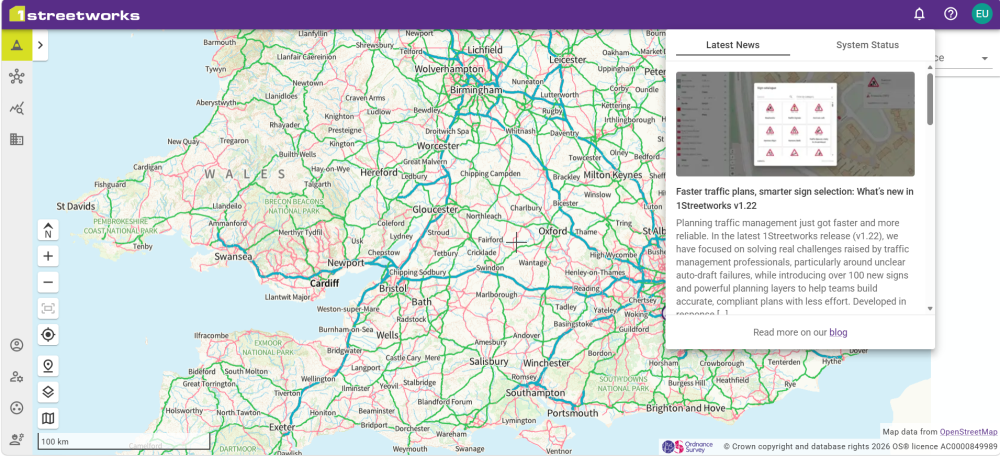Image resolution: width=1000 pixels, height=456 pixels.
Task: Open the notifications bell
Action: [x=919, y=14]
